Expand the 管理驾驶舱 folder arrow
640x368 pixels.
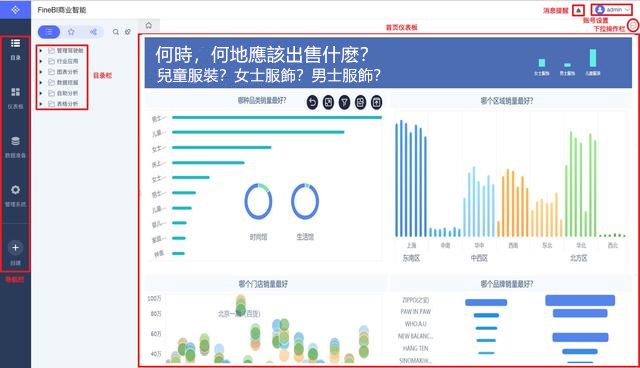click(x=41, y=51)
